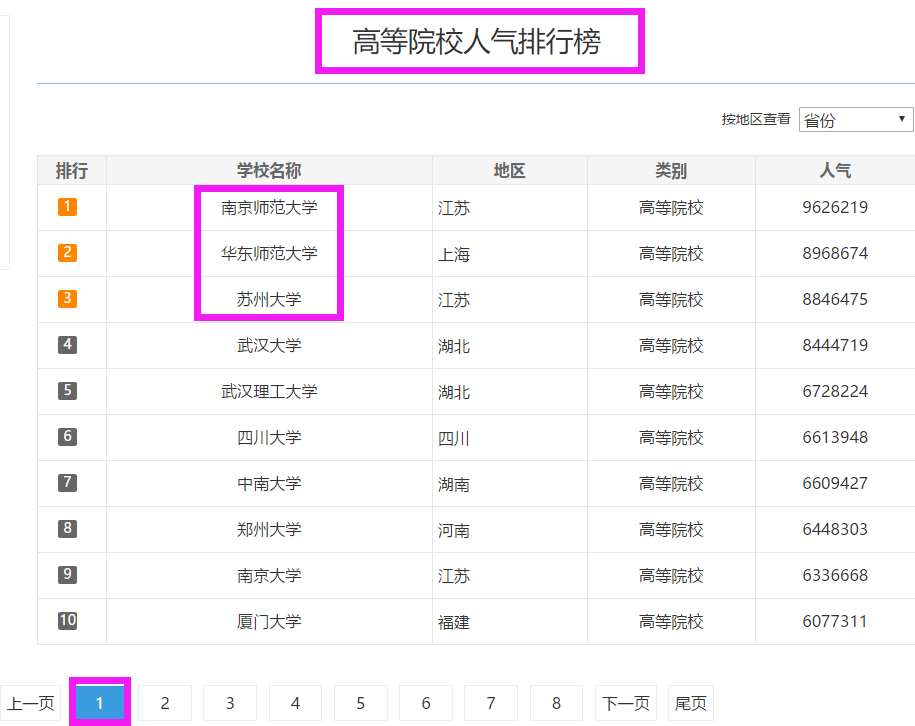Click popularity value 6728224
Viewport: 915px width, 726px height.
coord(835,392)
